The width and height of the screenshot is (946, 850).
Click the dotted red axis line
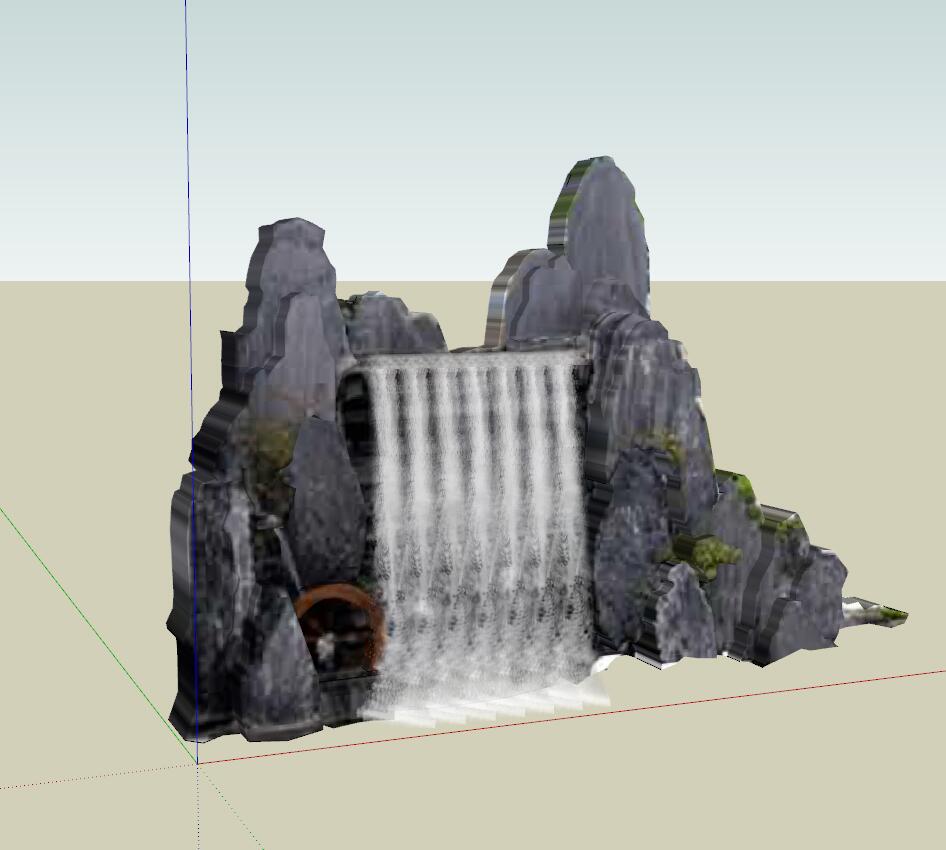pyautogui.click(x=90, y=777)
